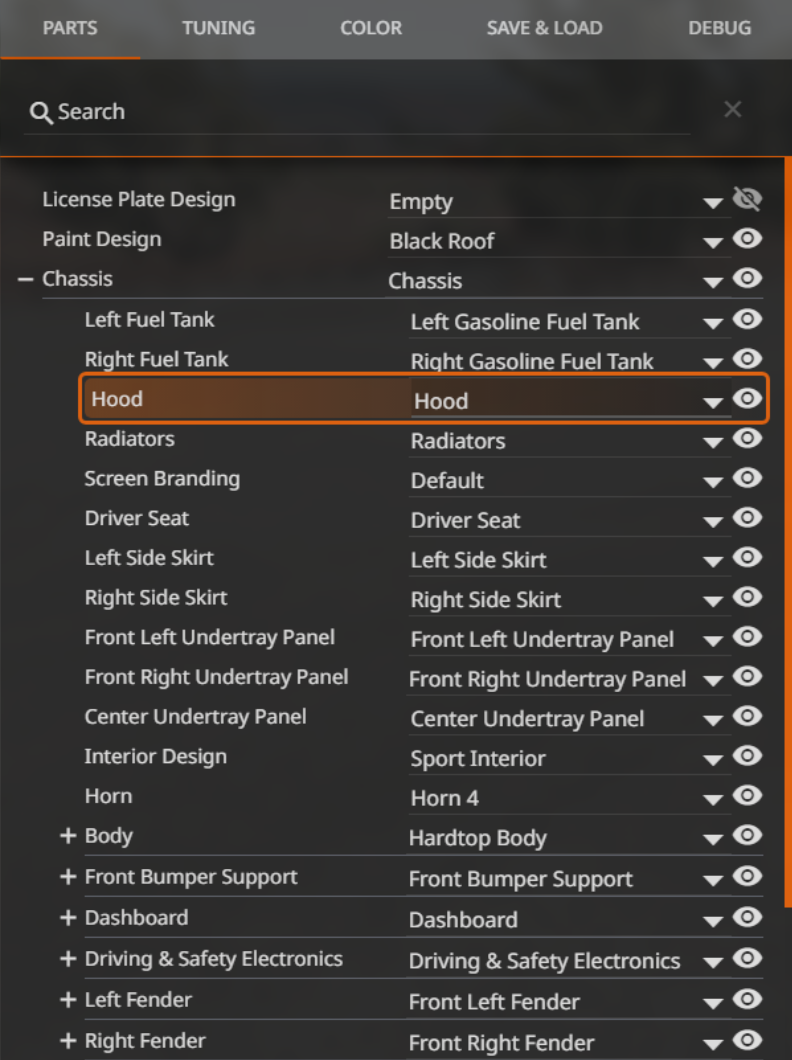The width and height of the screenshot is (792, 1060).
Task: Open the Save & Load tab
Action: coord(544,28)
